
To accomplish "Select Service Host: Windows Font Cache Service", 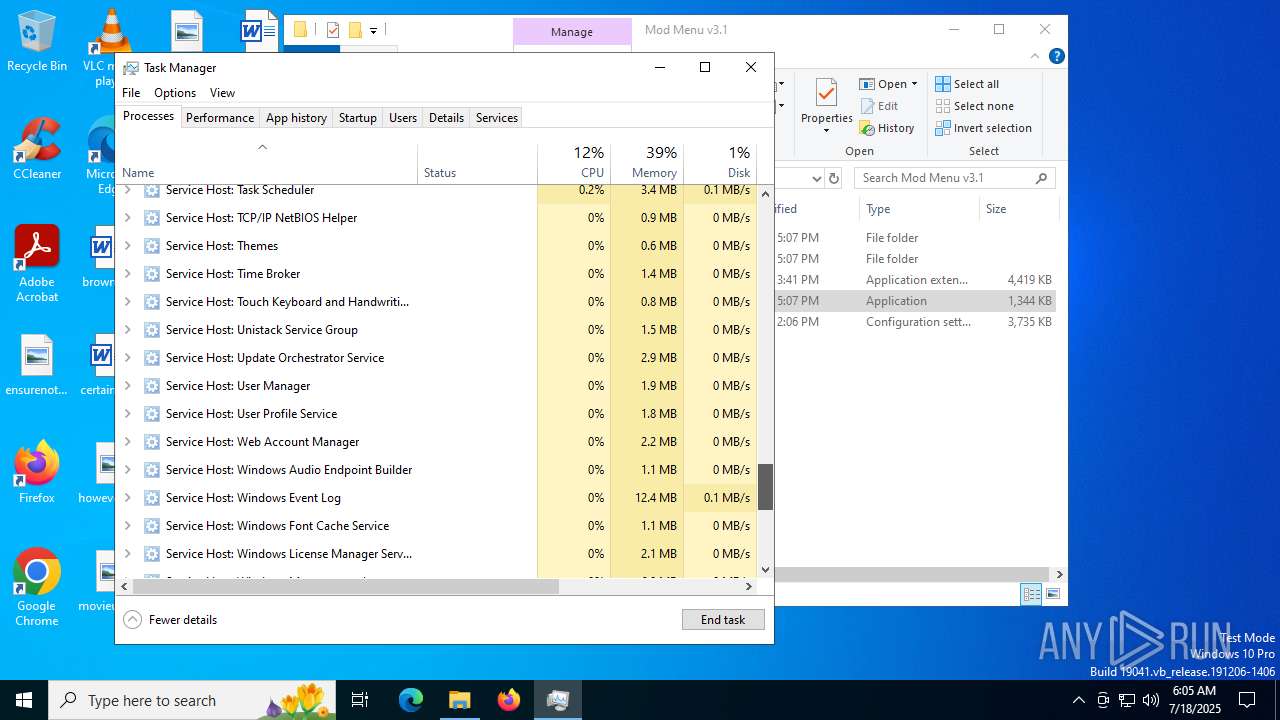I will pos(436,526).
